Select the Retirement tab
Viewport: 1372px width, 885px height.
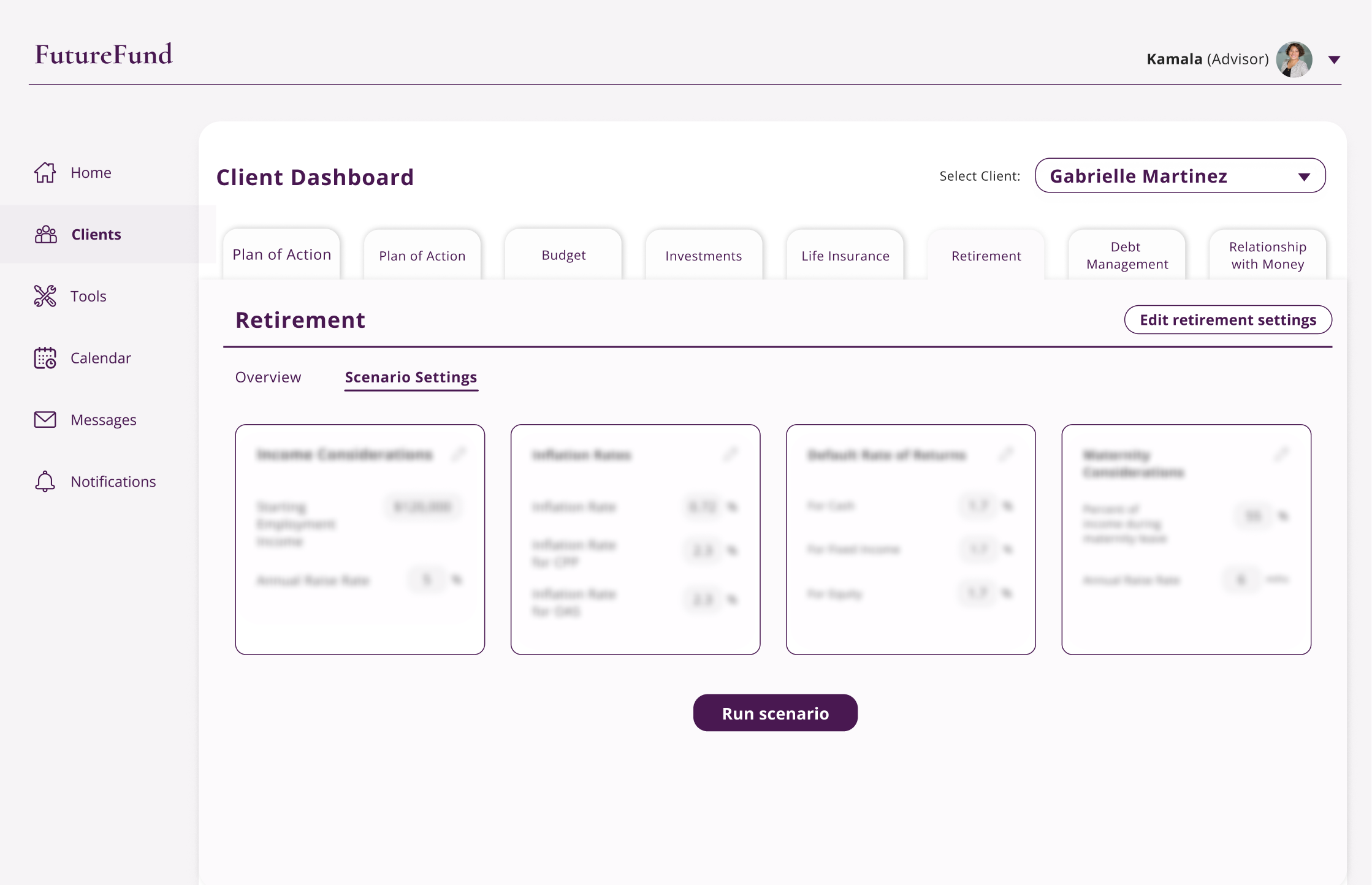986,256
